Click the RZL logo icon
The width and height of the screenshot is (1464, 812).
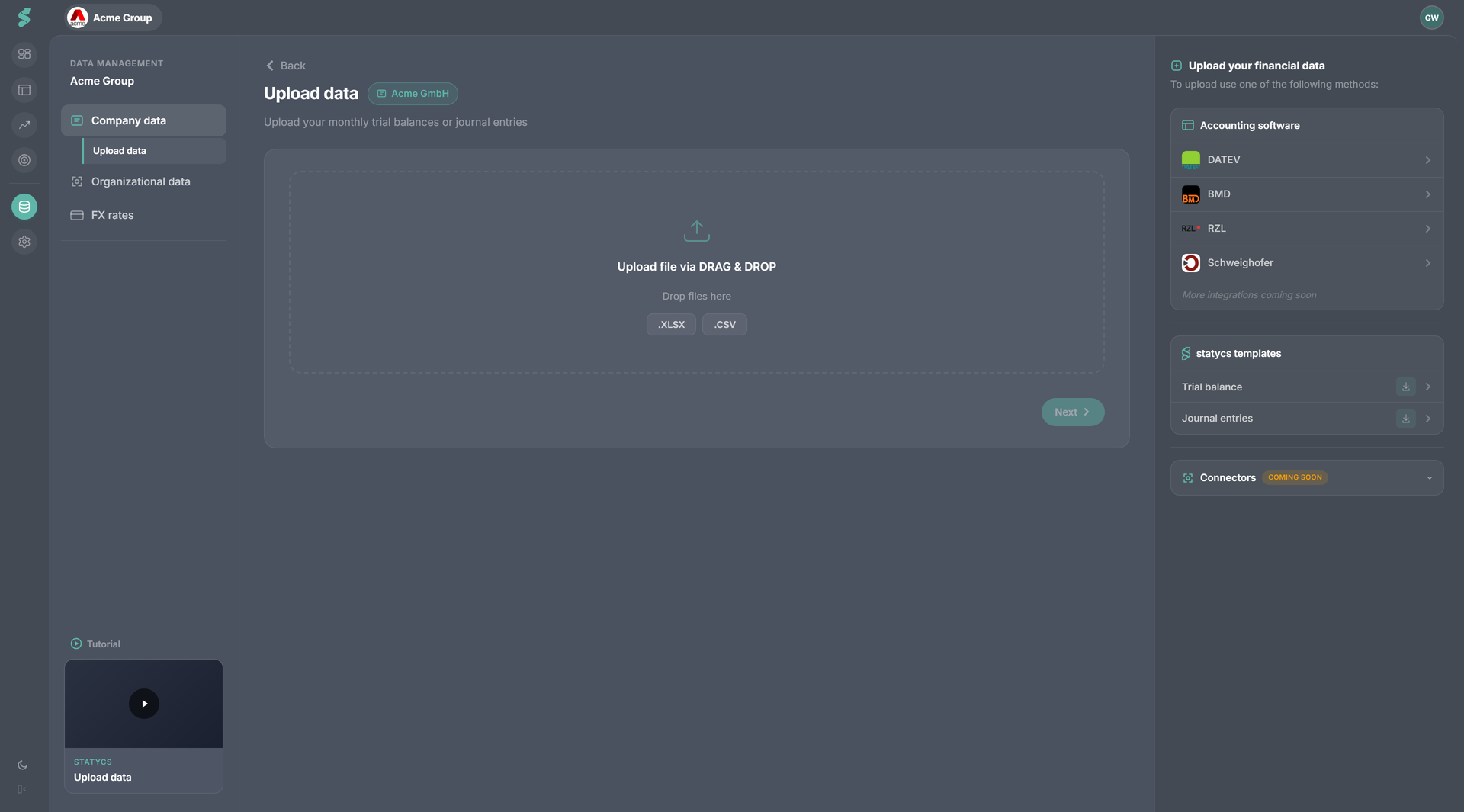[x=1190, y=229]
